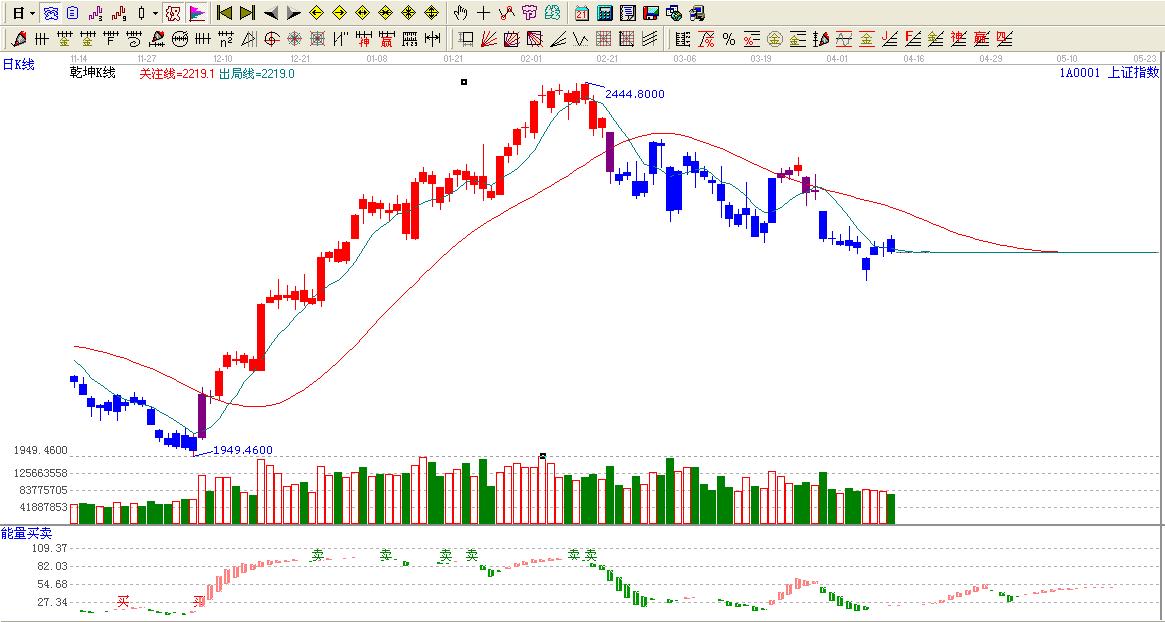
Task: Activate the crosshair cursor tool
Action: (x=483, y=13)
